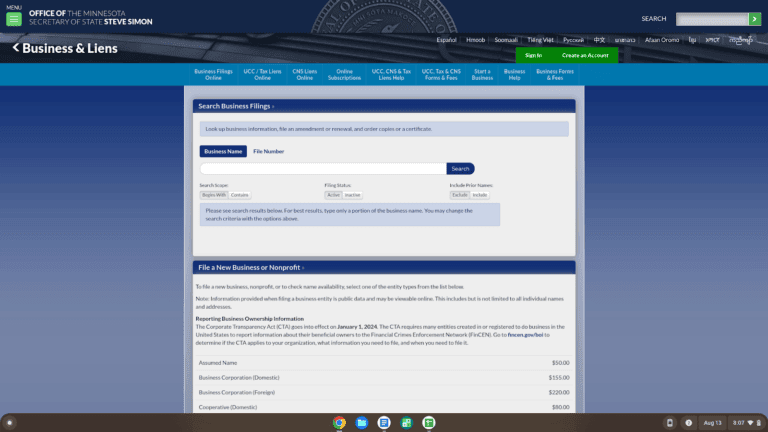Open the green hamburger MENU icon
The image size is (768, 432).
tap(14, 19)
